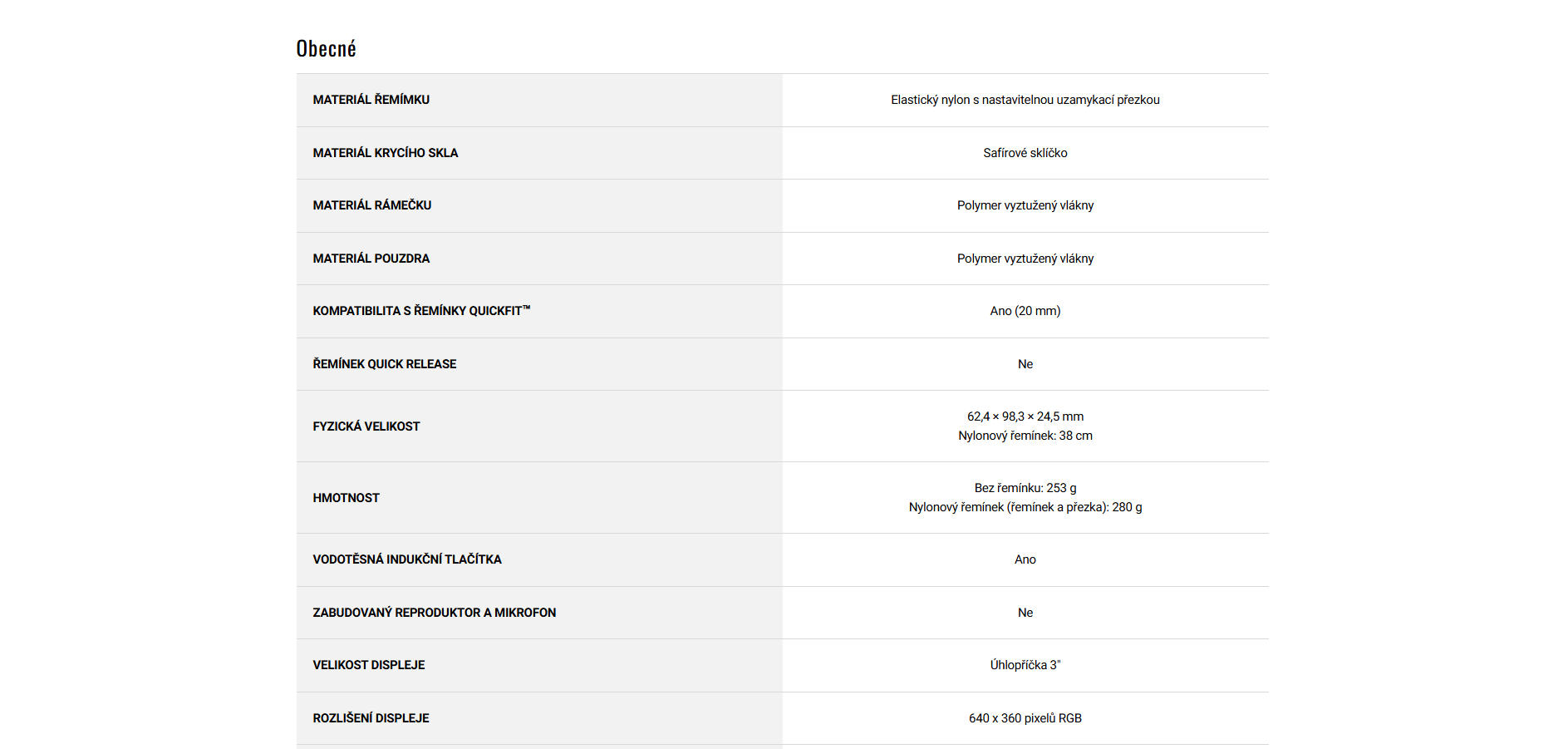The height and width of the screenshot is (749, 1568).
Task: Click the ZABUDOVANÝ REPRODUKTOR A MIKROFON label
Action: click(x=434, y=613)
